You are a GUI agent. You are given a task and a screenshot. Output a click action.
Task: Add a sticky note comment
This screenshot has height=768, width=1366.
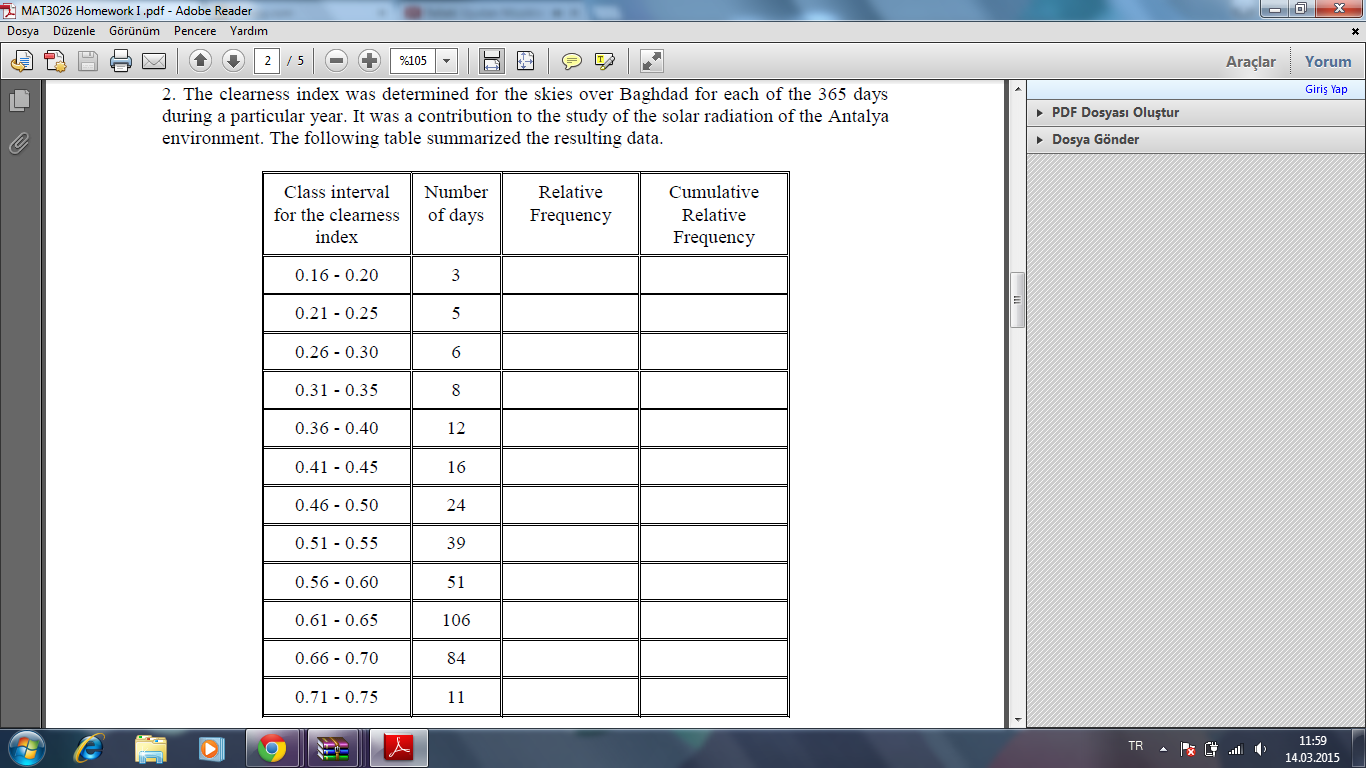571,60
